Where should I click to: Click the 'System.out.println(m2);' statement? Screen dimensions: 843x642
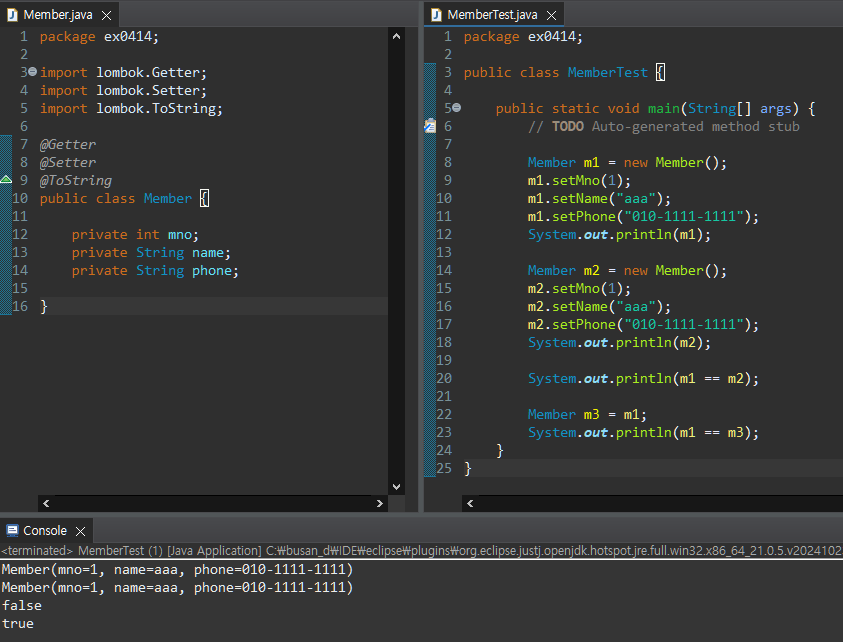[619, 343]
